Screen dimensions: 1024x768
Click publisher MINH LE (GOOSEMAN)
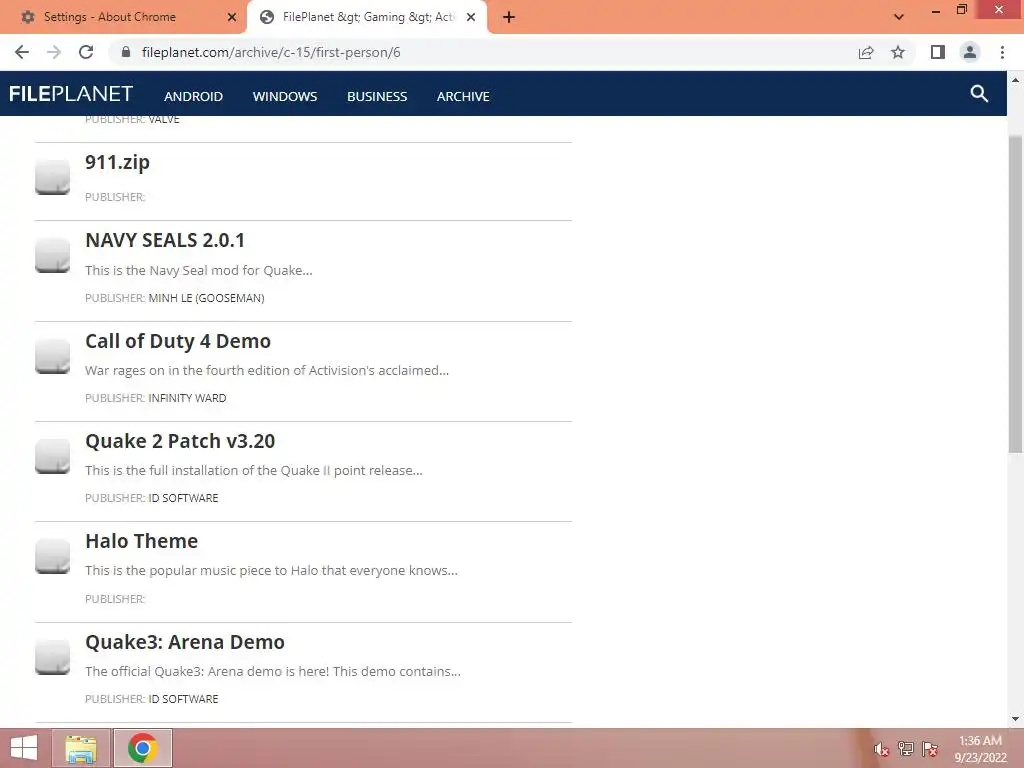tap(206, 298)
